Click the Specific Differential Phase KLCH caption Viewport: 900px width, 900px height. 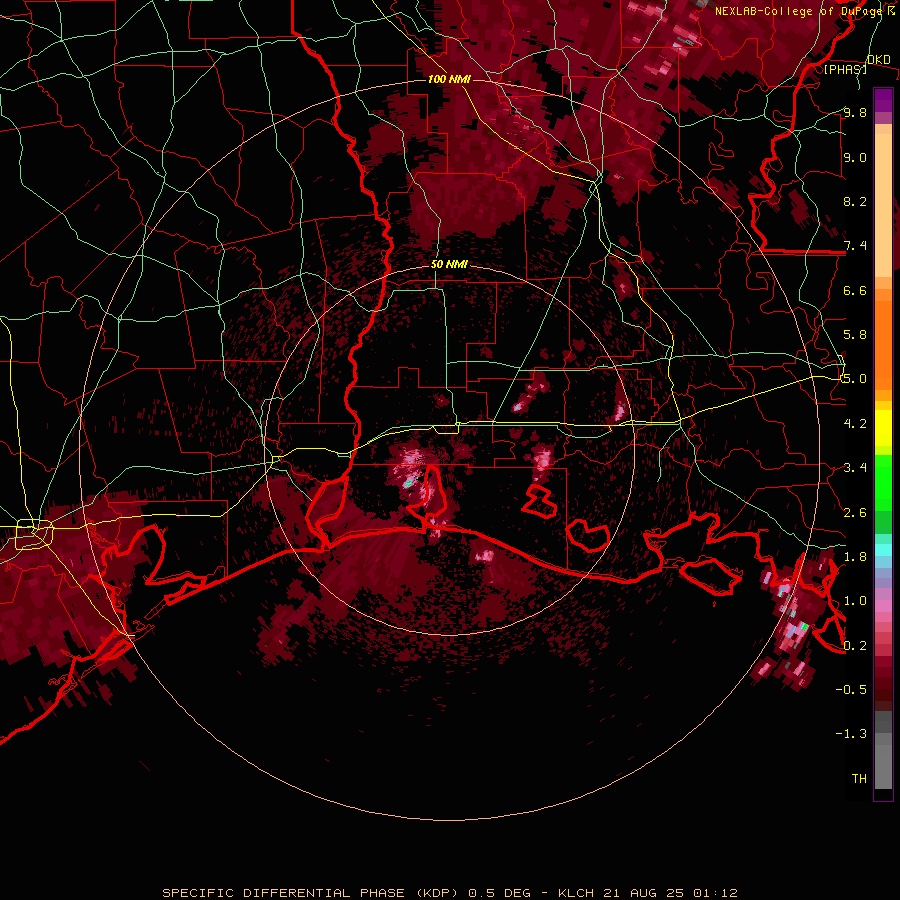[x=449, y=893]
